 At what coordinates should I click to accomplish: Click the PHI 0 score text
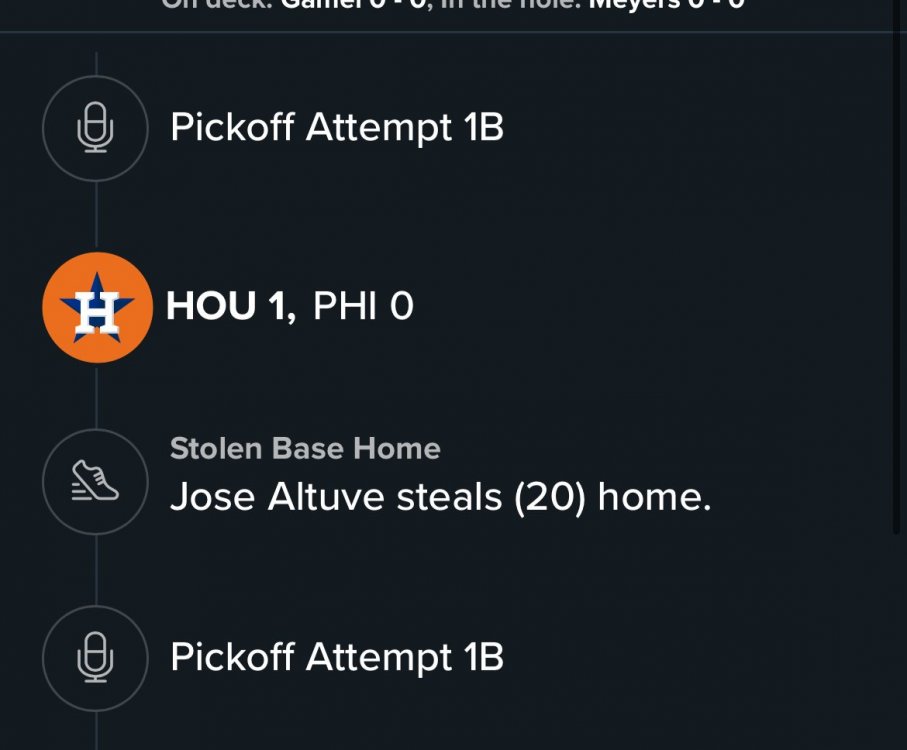[x=363, y=307]
